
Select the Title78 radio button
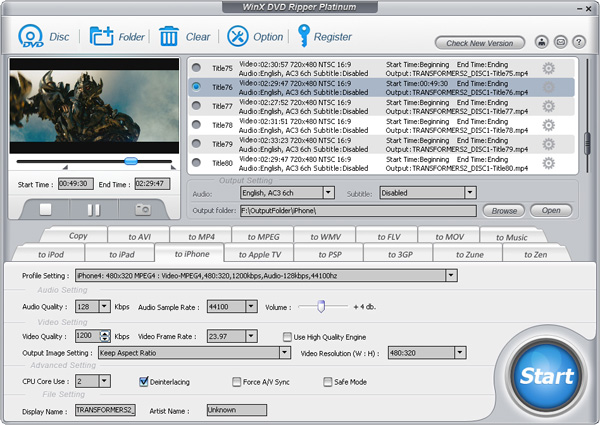[x=196, y=125]
